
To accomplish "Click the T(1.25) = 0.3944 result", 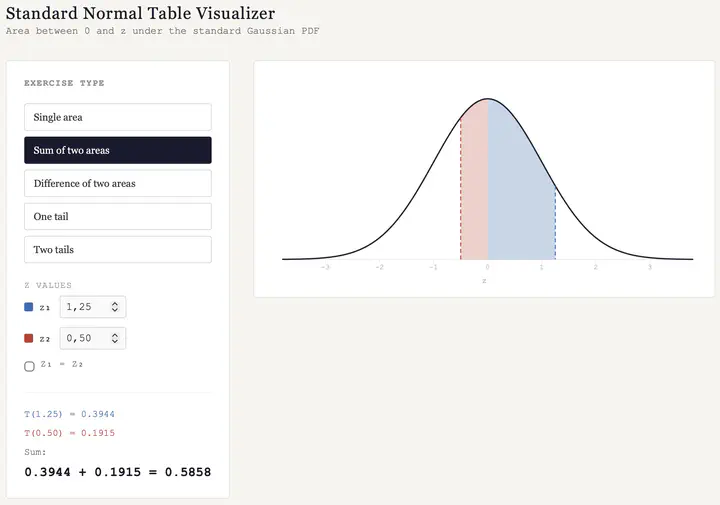I will (x=69, y=413).
